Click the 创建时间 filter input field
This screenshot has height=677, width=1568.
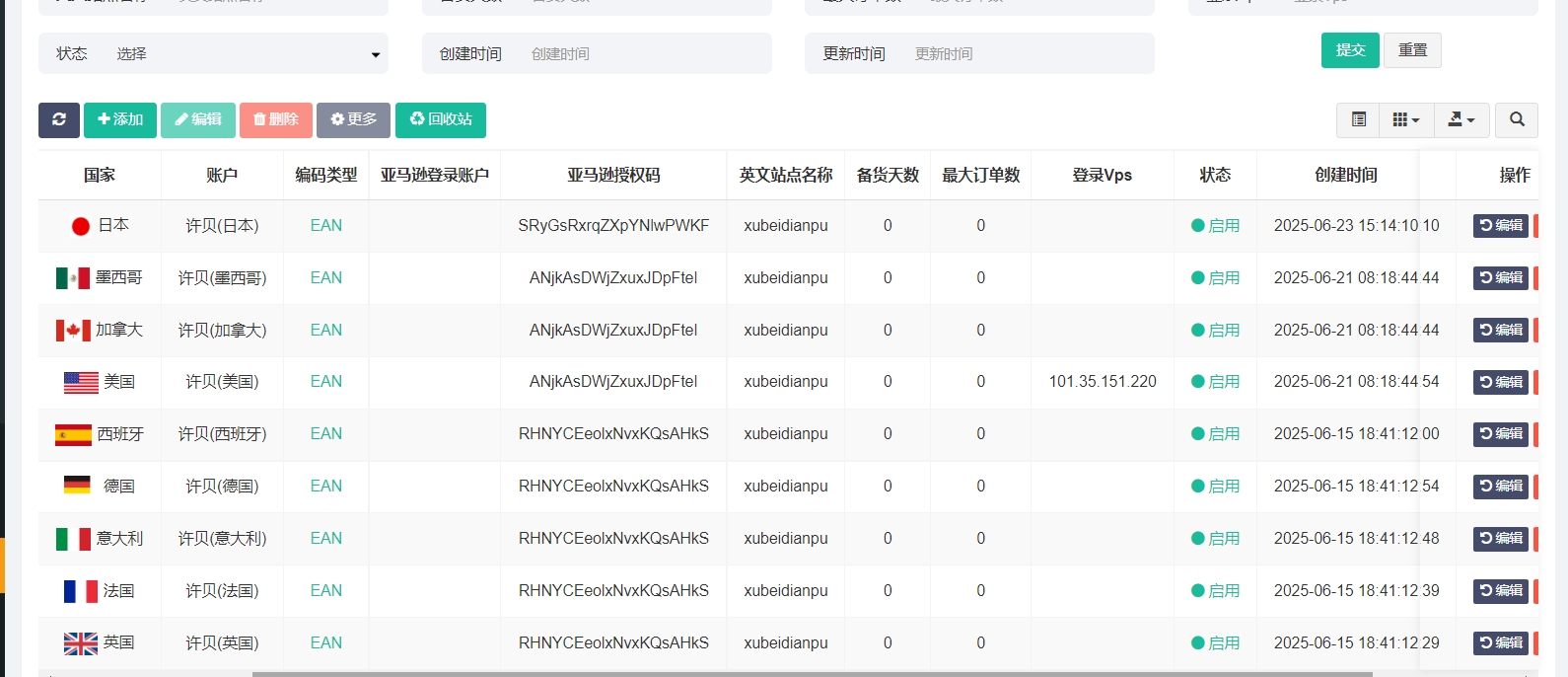(x=641, y=54)
